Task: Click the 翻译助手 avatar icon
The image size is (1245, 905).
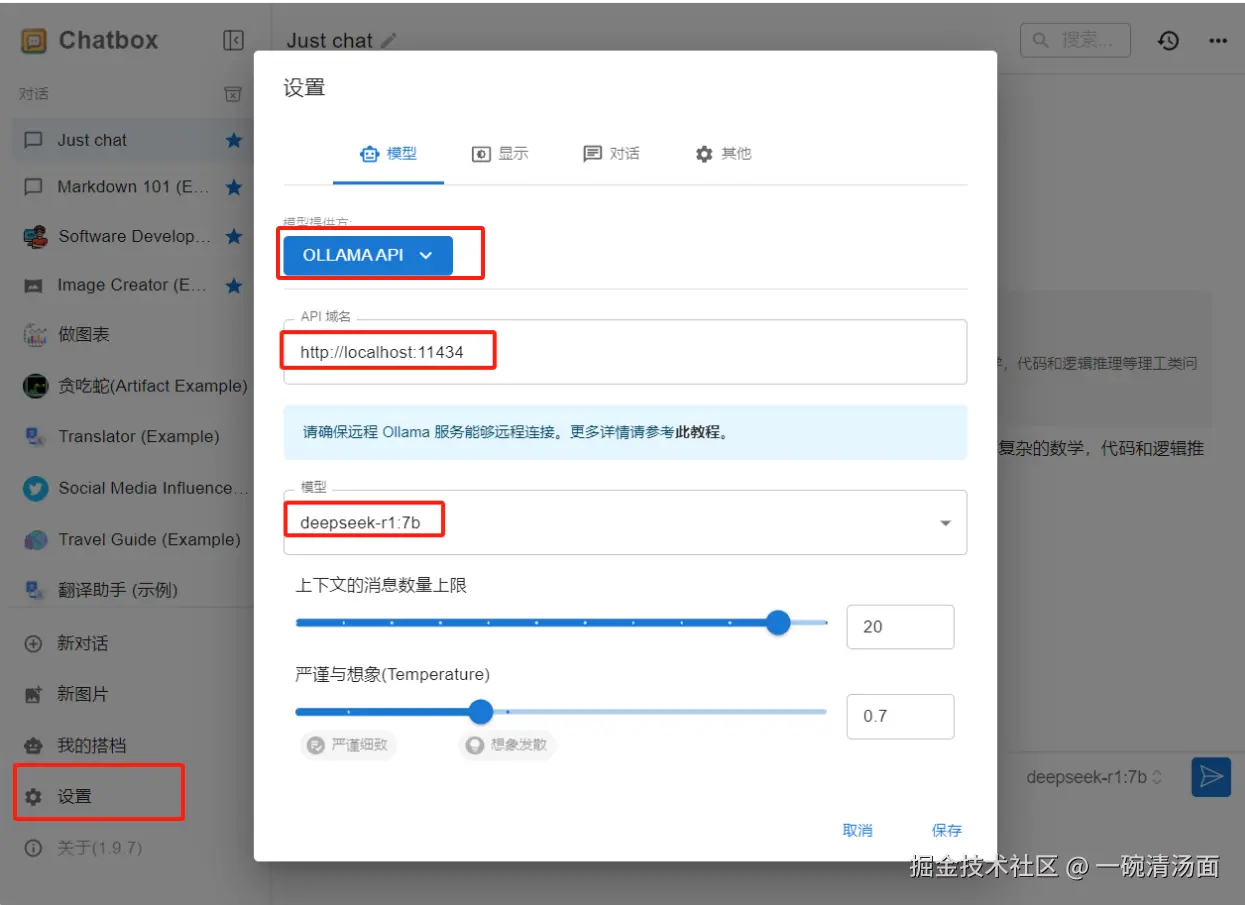Action: (36, 591)
